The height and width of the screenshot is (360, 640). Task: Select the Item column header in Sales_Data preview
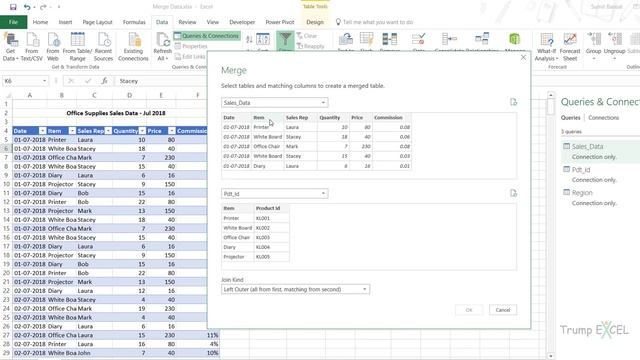[x=267, y=118]
